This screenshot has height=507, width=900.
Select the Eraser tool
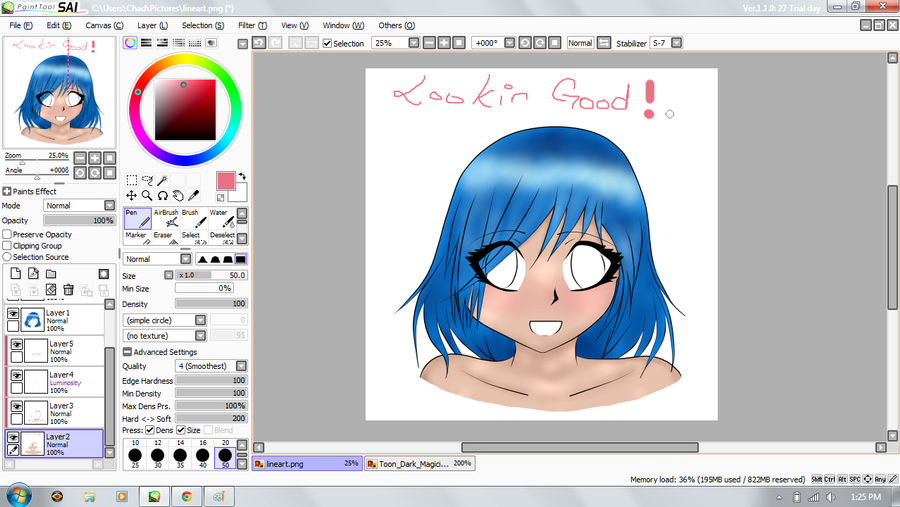(x=166, y=238)
